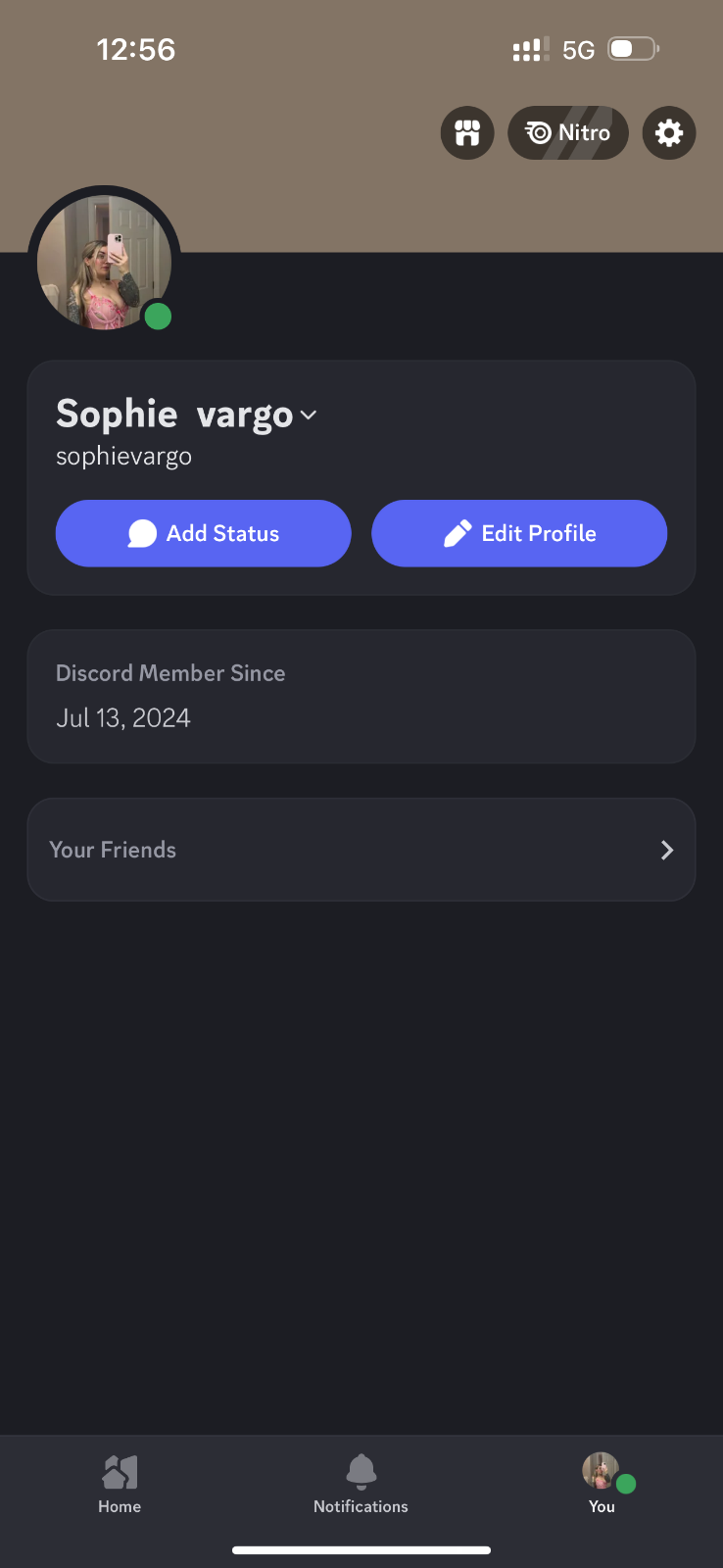The image size is (723, 1568).
Task: Open the Discord Shop icon
Action: (467, 132)
